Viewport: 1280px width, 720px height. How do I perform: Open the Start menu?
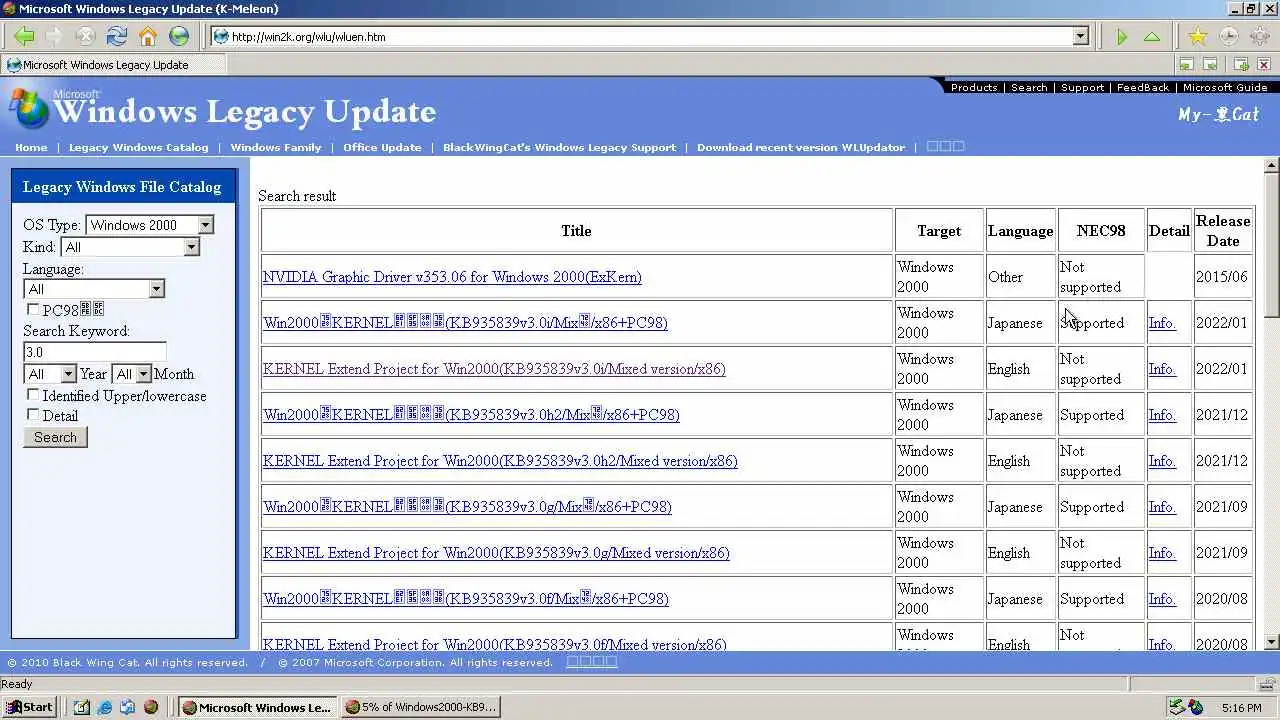[29, 707]
